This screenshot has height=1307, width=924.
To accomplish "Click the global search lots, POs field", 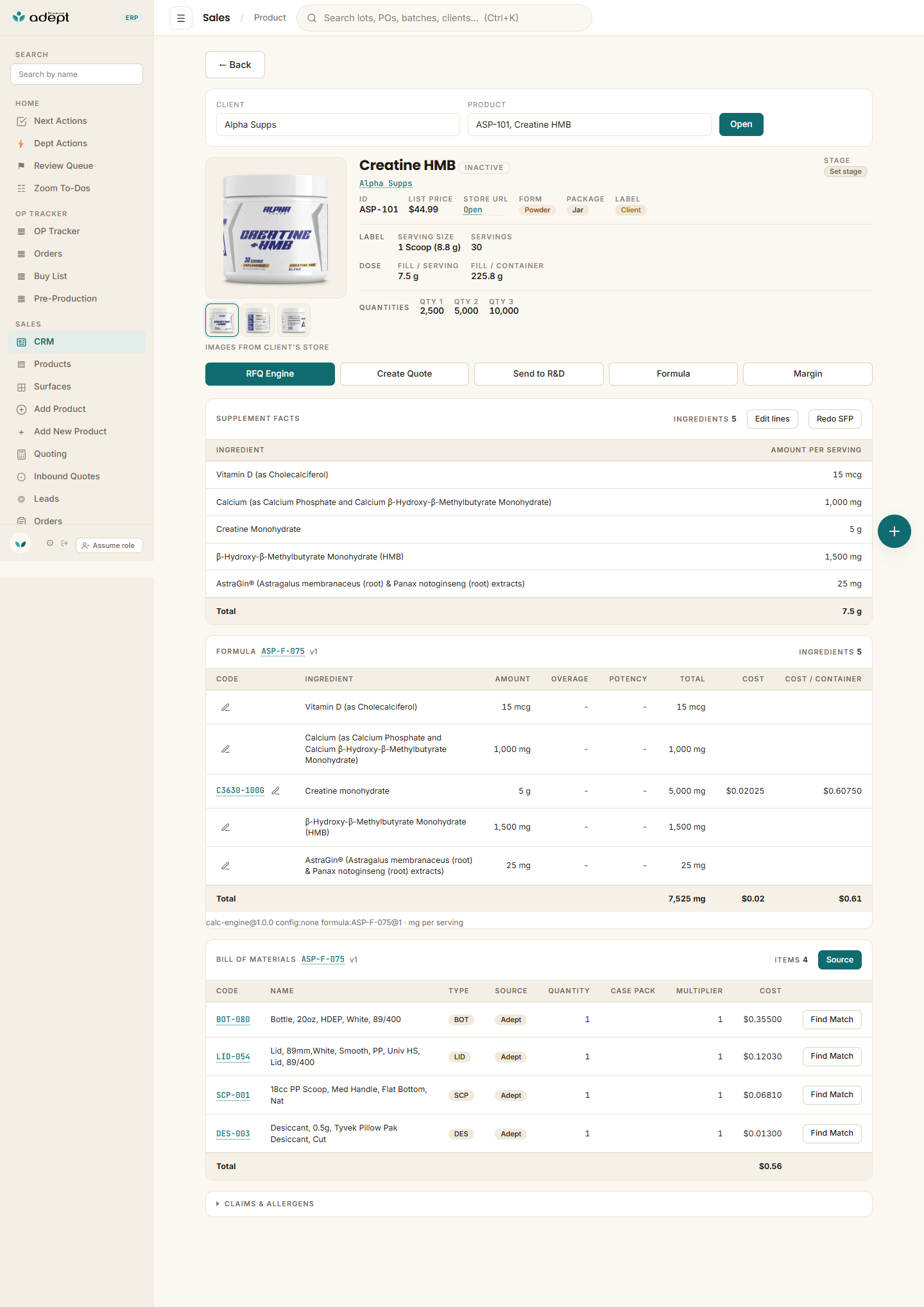I will tap(444, 18).
